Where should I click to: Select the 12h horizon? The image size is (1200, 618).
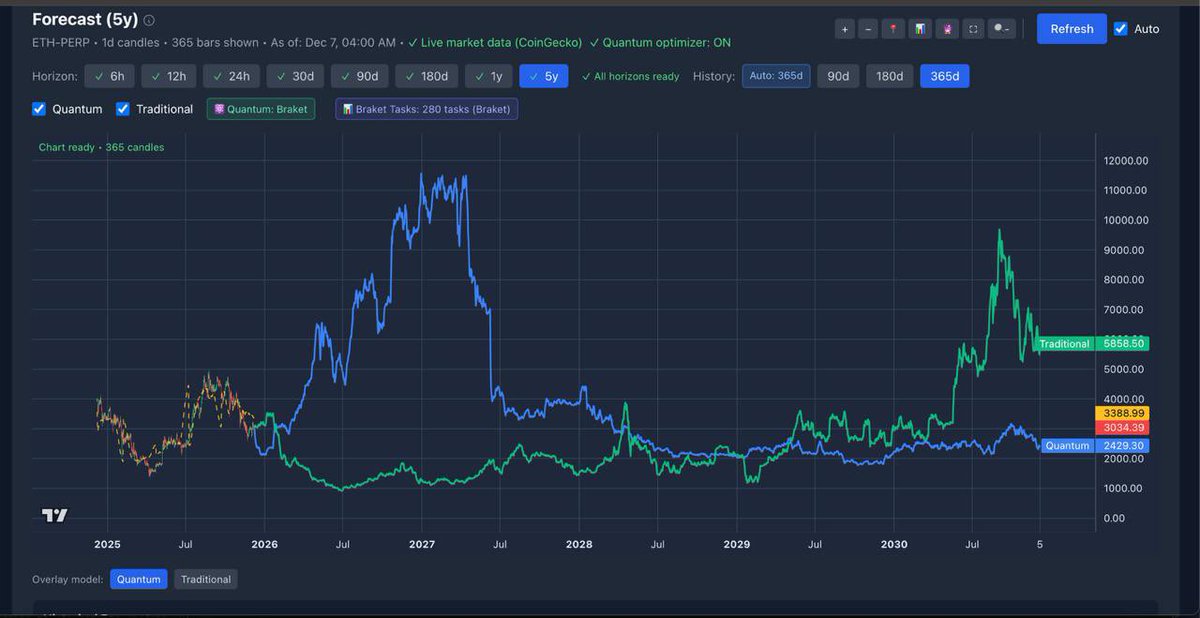169,76
